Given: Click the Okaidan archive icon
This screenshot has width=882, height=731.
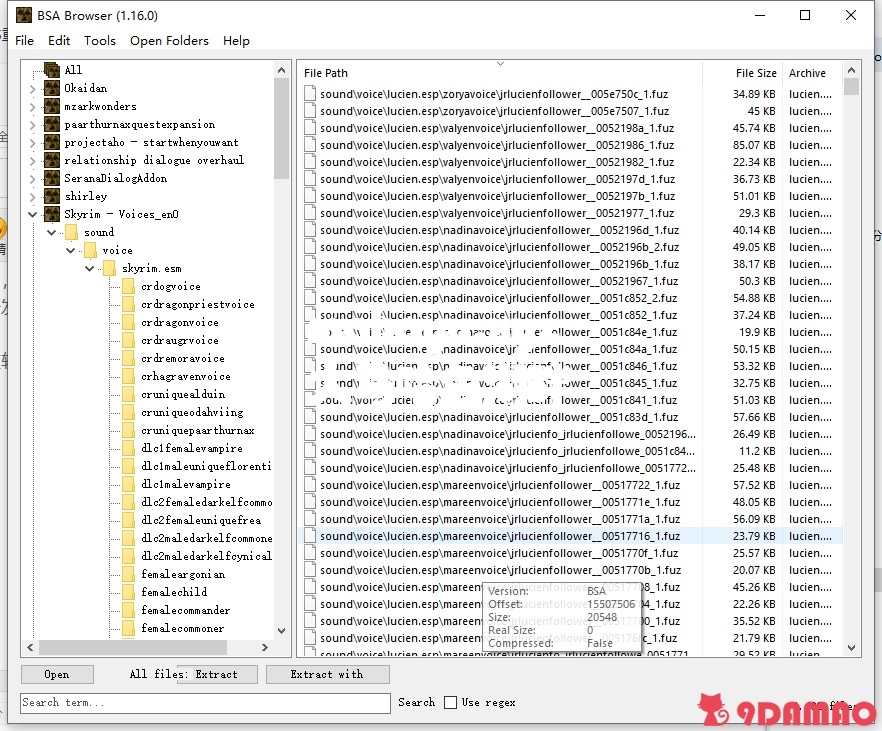Looking at the screenshot, I should [x=52, y=88].
